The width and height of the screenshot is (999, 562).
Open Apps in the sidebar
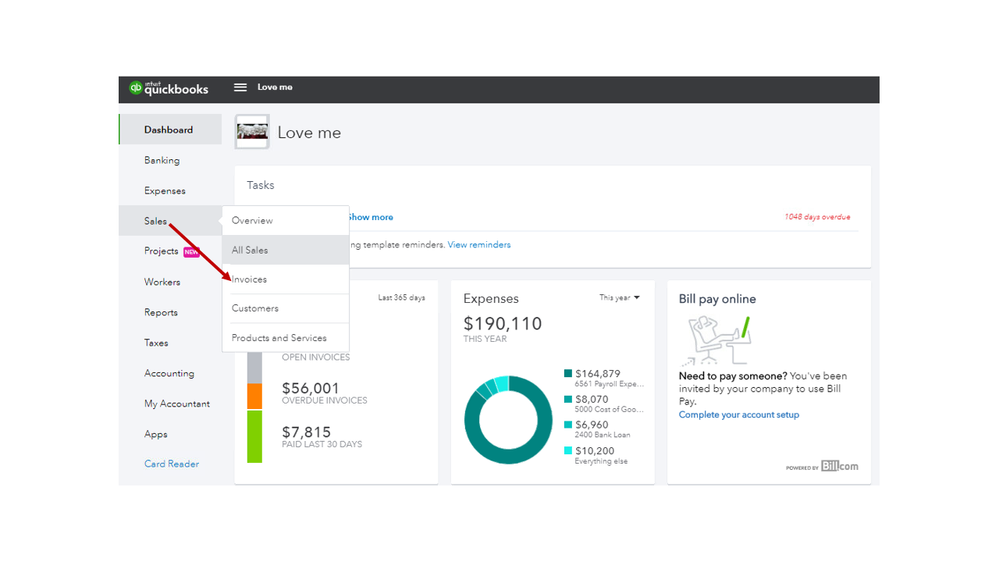click(x=155, y=434)
